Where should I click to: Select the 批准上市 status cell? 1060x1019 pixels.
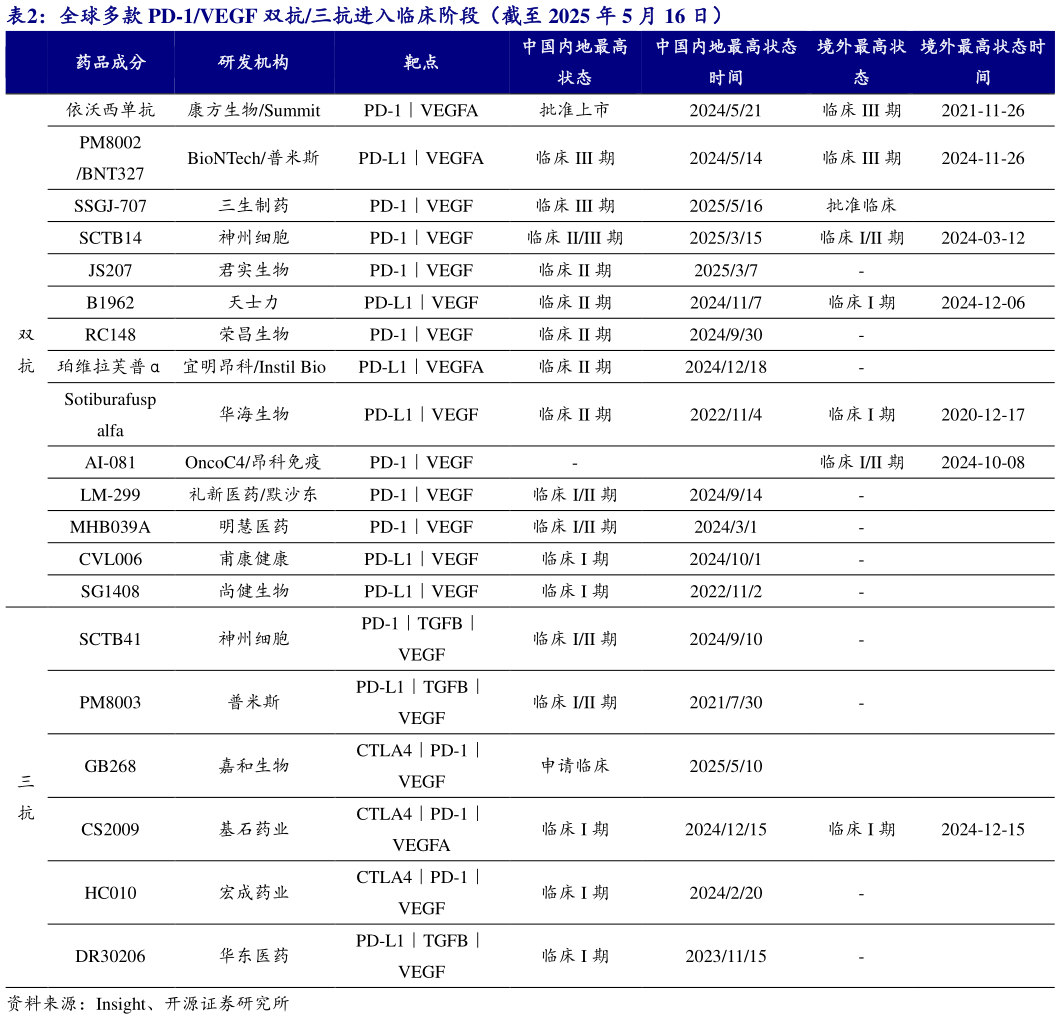pos(576,111)
